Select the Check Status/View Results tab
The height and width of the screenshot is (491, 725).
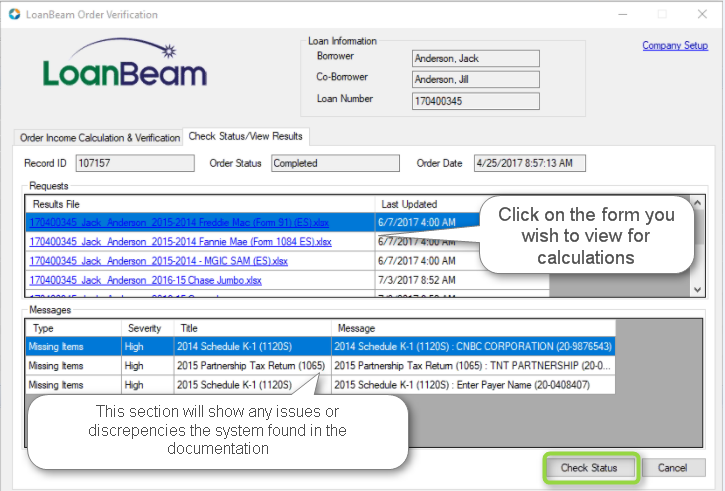tap(246, 136)
